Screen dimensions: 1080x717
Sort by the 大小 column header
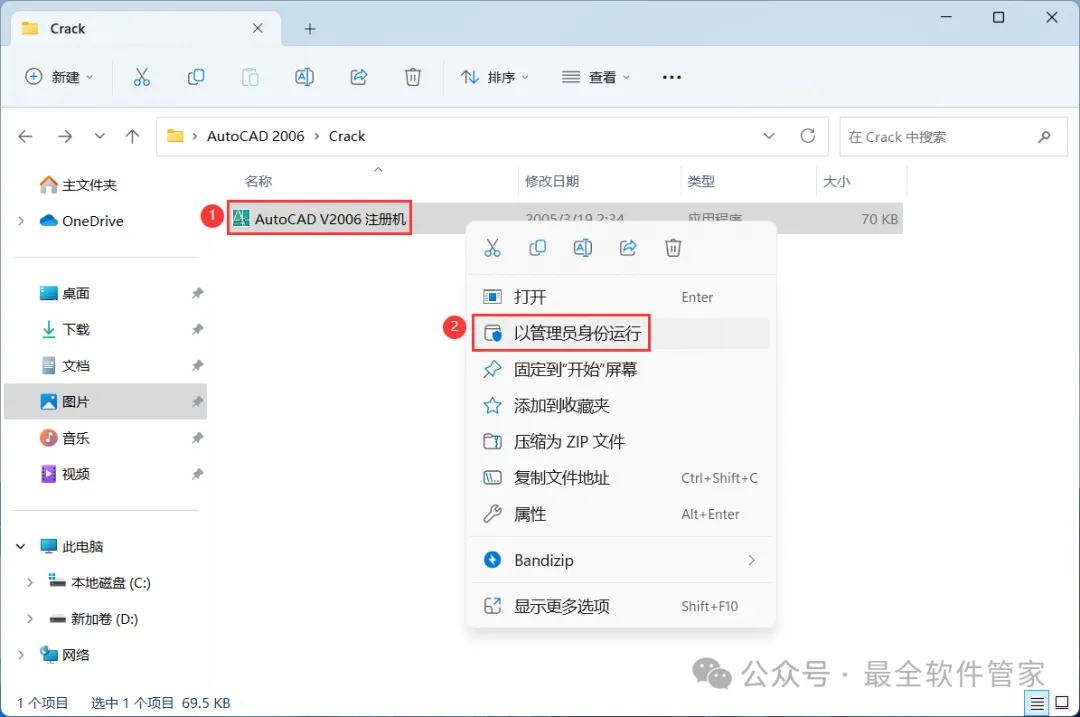click(x=836, y=182)
